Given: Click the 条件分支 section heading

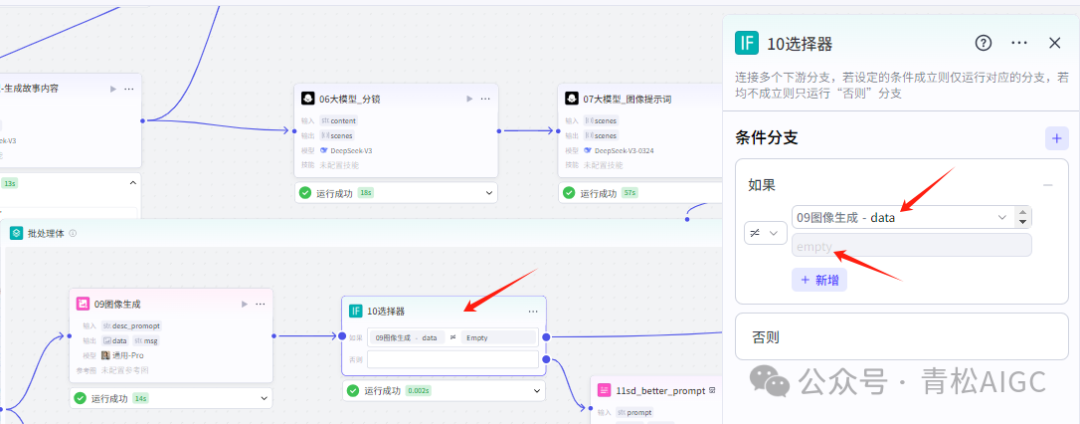Looking at the screenshot, I should coord(767,138).
